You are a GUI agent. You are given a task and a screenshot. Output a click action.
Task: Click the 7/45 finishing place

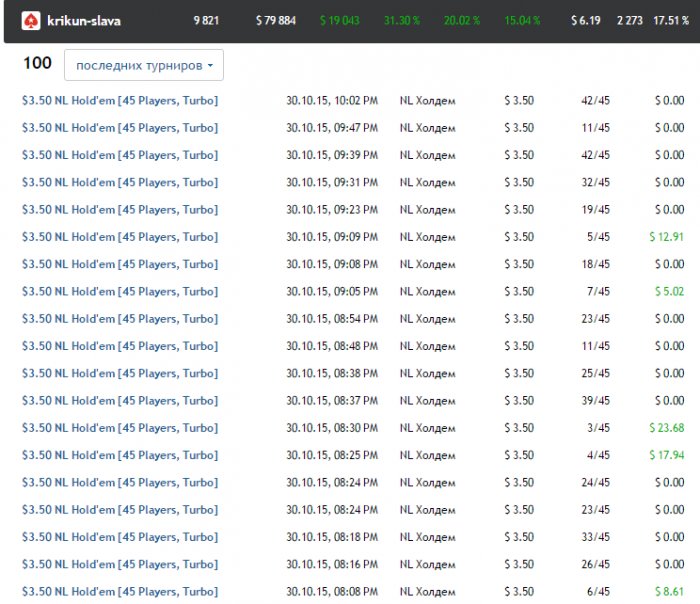pos(598,291)
